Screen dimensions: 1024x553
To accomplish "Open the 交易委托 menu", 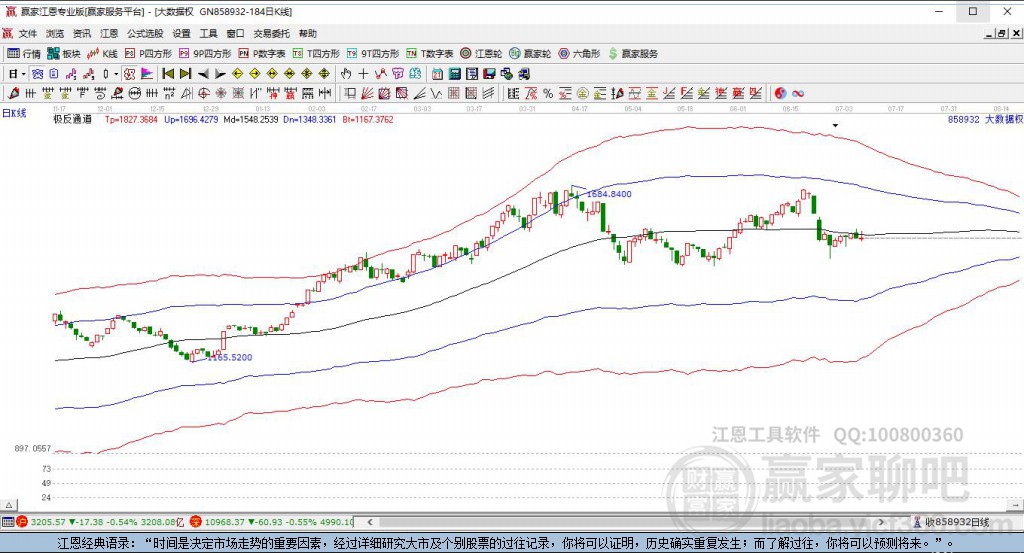I will click(x=272, y=33).
